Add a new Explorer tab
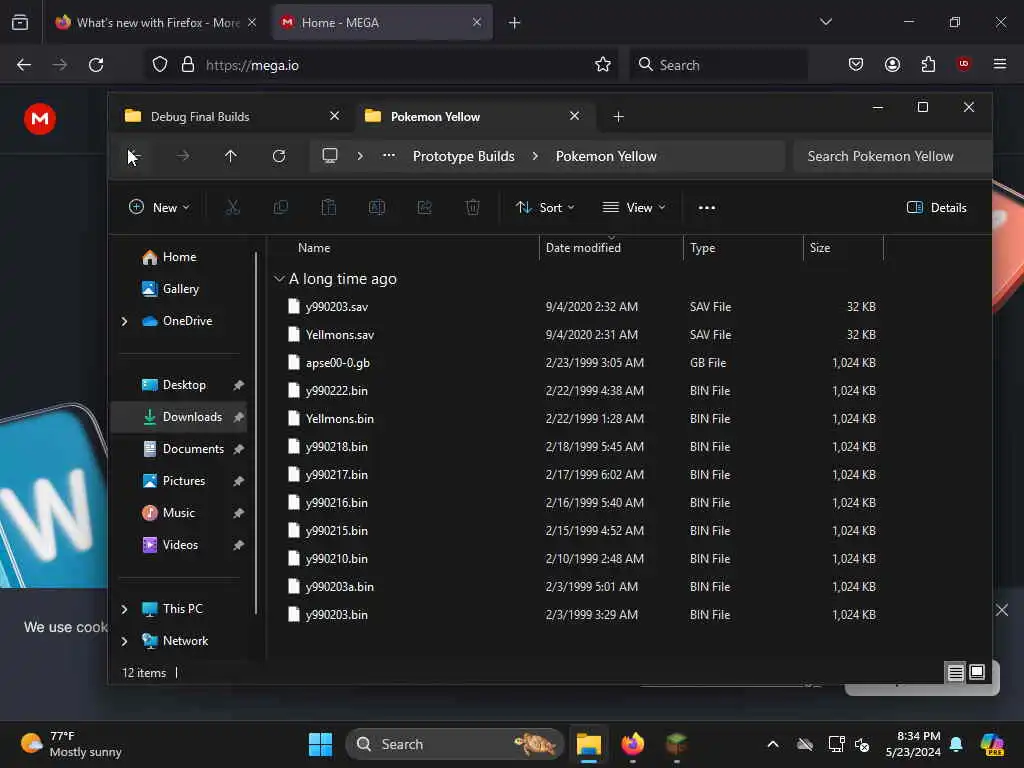 click(618, 116)
